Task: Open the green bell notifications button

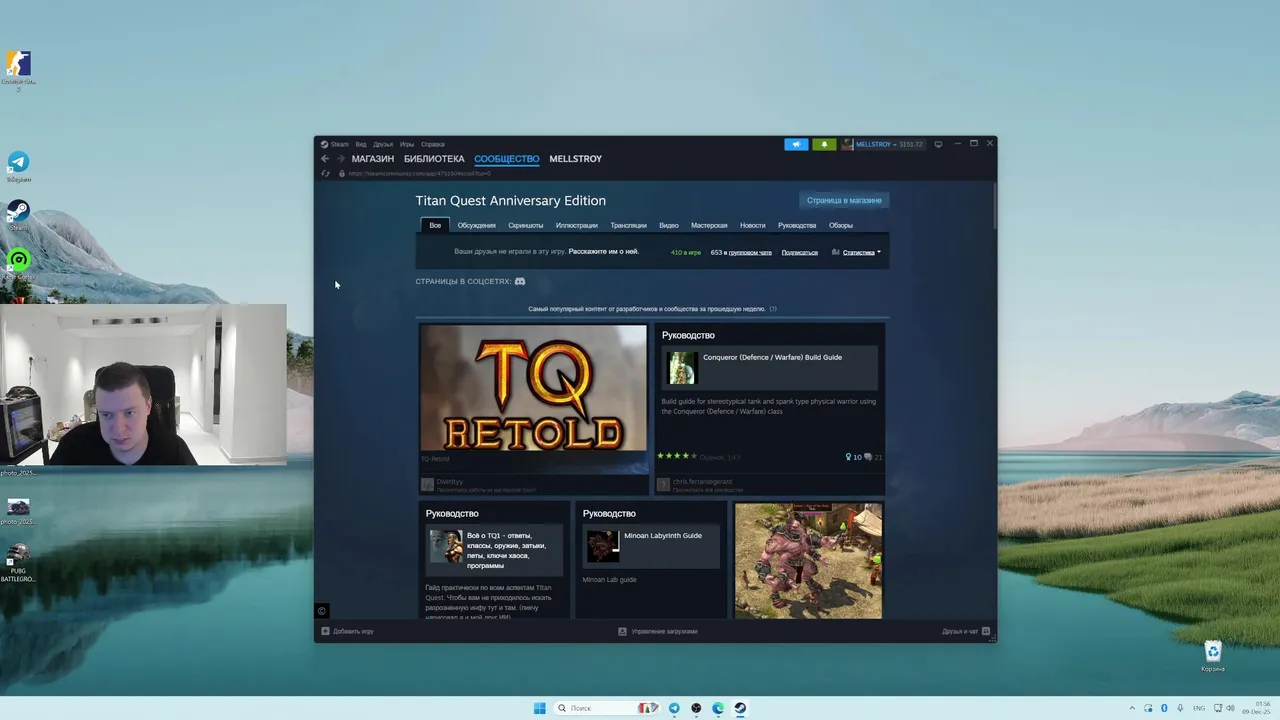Action: [824, 144]
